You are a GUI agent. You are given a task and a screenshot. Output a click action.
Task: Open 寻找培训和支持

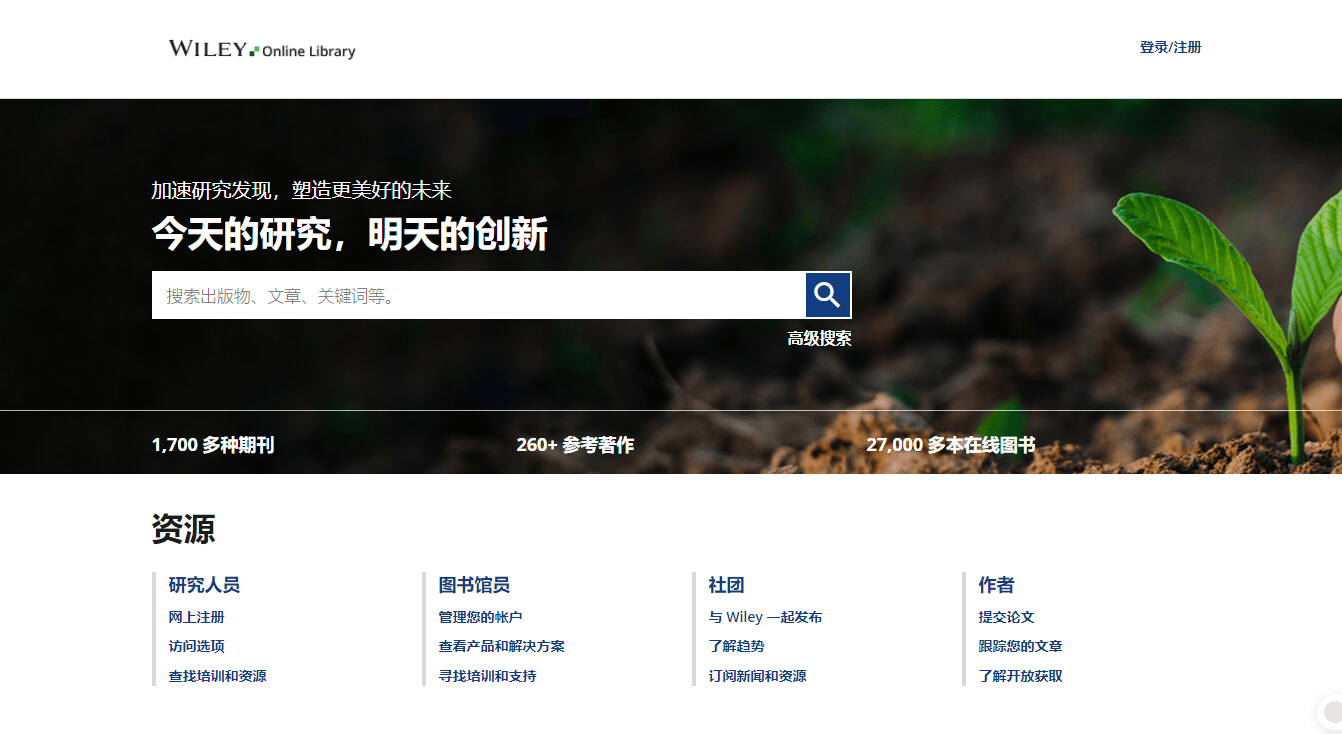pos(485,676)
